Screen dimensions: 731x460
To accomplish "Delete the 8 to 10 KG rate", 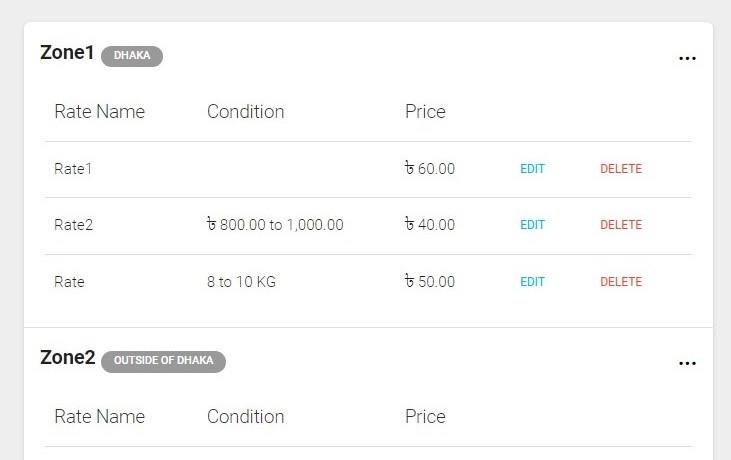I will [x=621, y=282].
